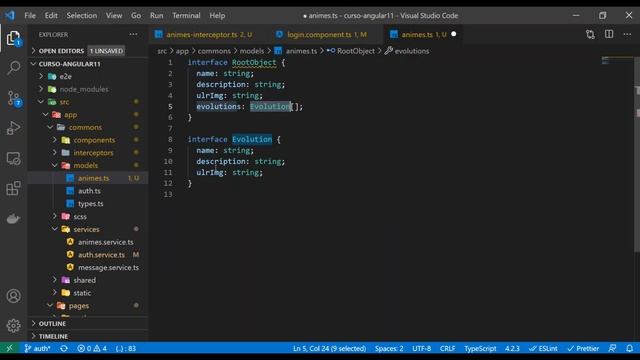640x360 pixels.
Task: Open Problems via errors and warnings indicator
Action: click(92, 348)
